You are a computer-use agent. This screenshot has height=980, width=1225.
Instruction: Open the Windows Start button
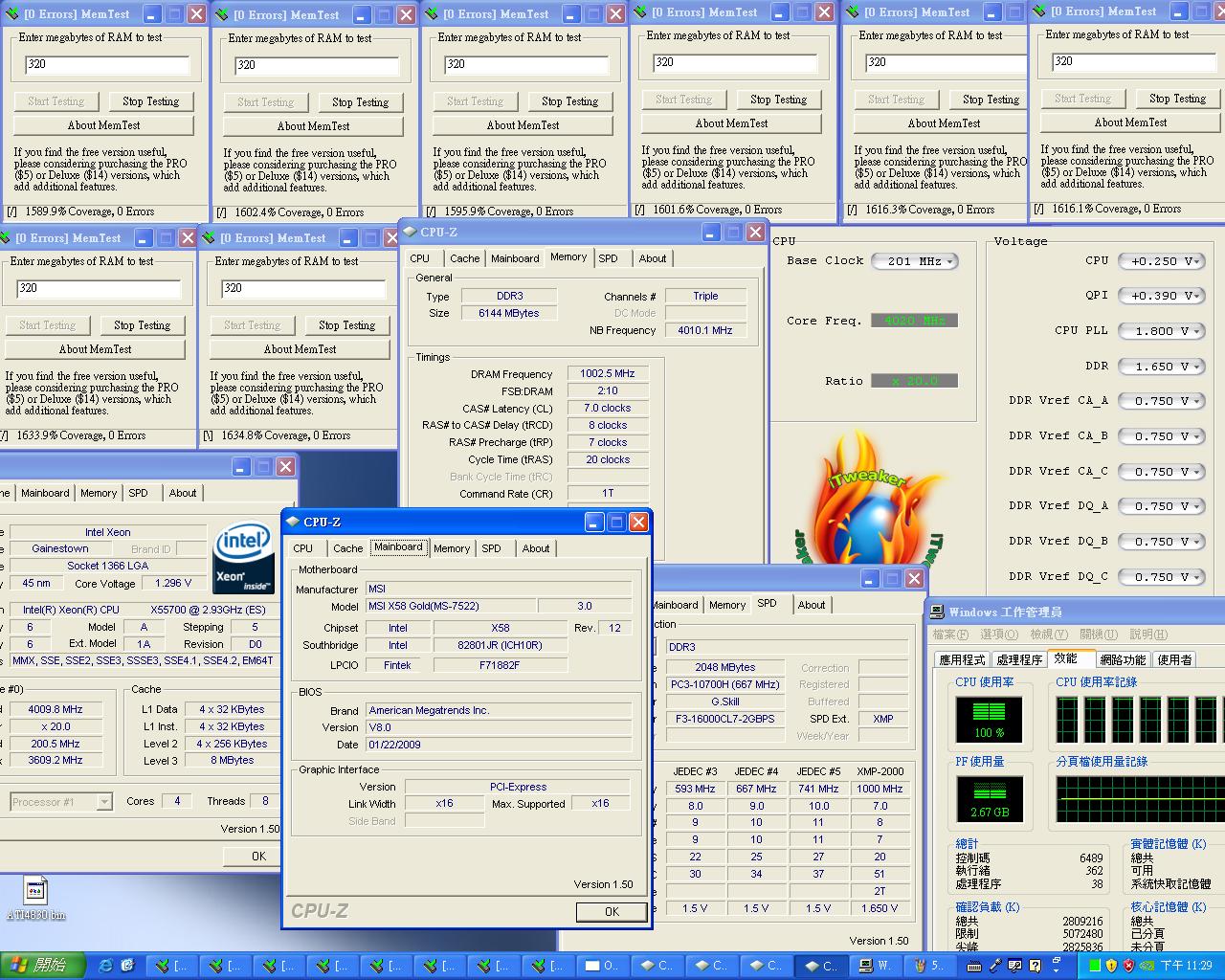point(42,966)
